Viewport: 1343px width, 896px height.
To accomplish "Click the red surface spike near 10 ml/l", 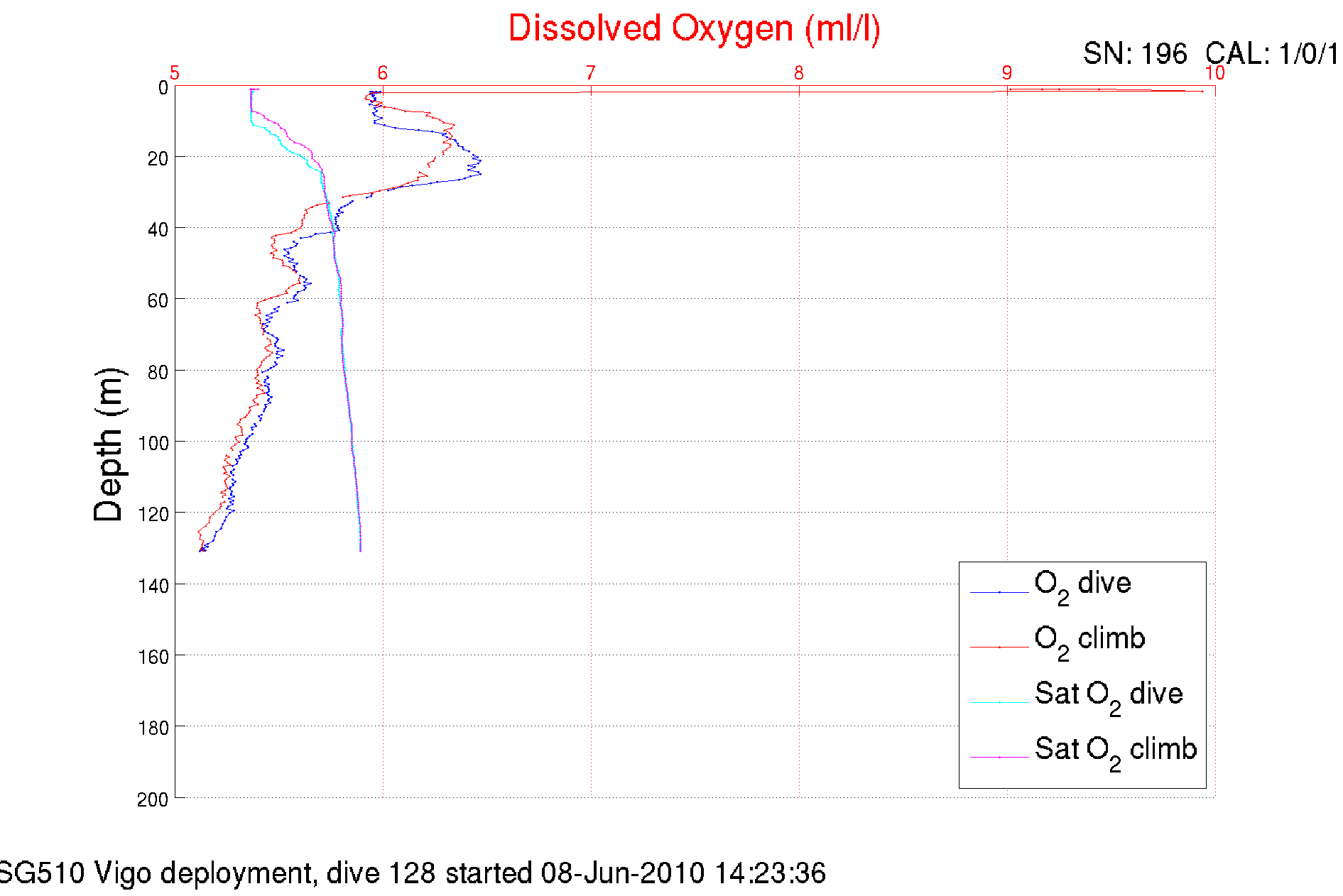I will 1200,91.
